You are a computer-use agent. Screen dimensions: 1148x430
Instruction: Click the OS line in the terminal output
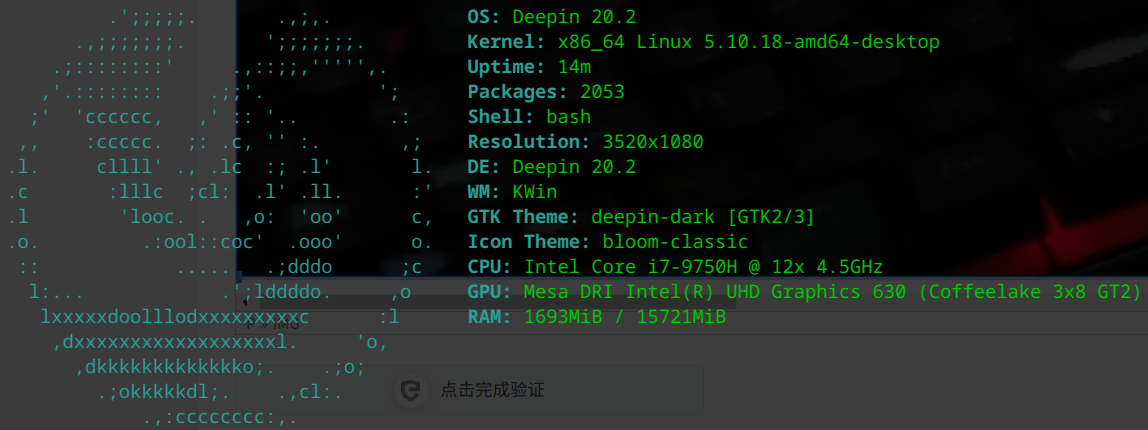click(551, 16)
